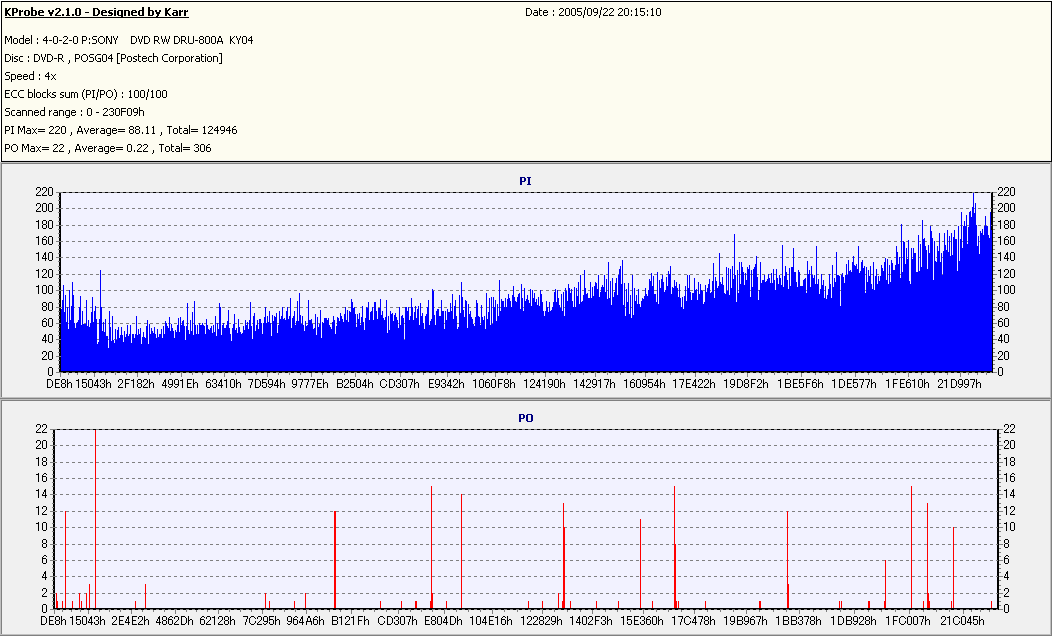Click the Scanned range line
1052x636 pixels.
(x=74, y=113)
